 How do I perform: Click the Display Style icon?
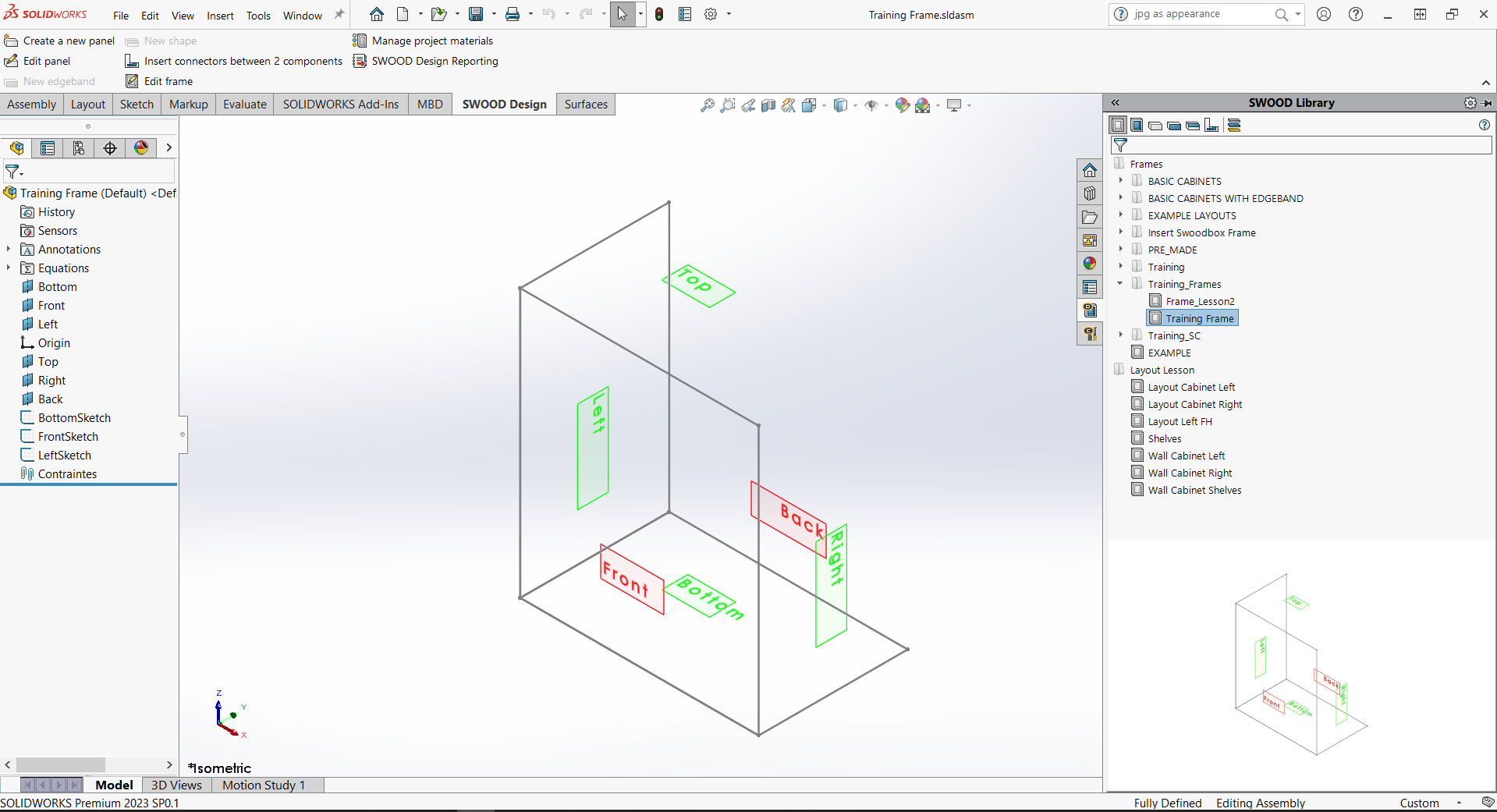tap(840, 105)
